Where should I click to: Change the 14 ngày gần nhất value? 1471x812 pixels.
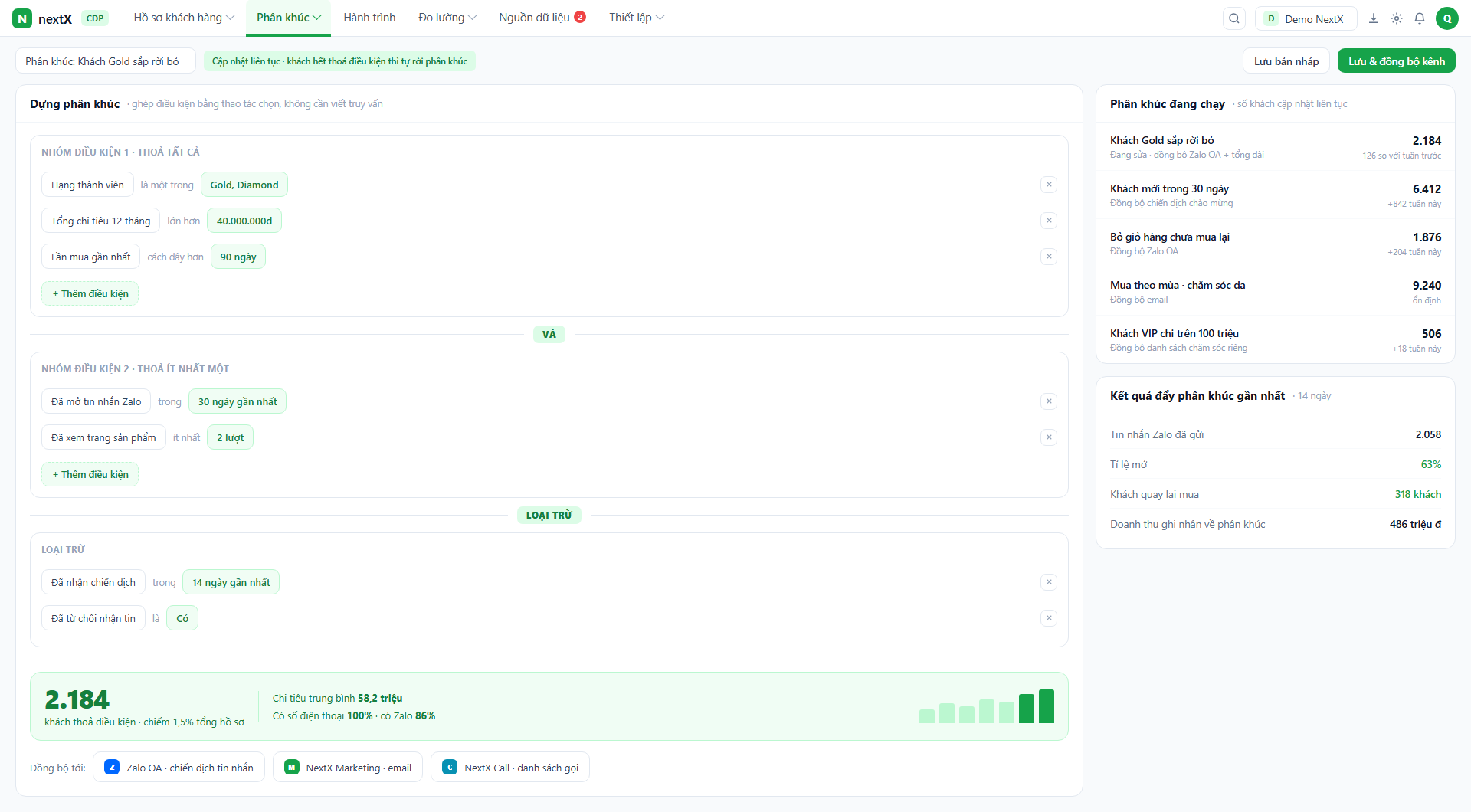(x=231, y=582)
